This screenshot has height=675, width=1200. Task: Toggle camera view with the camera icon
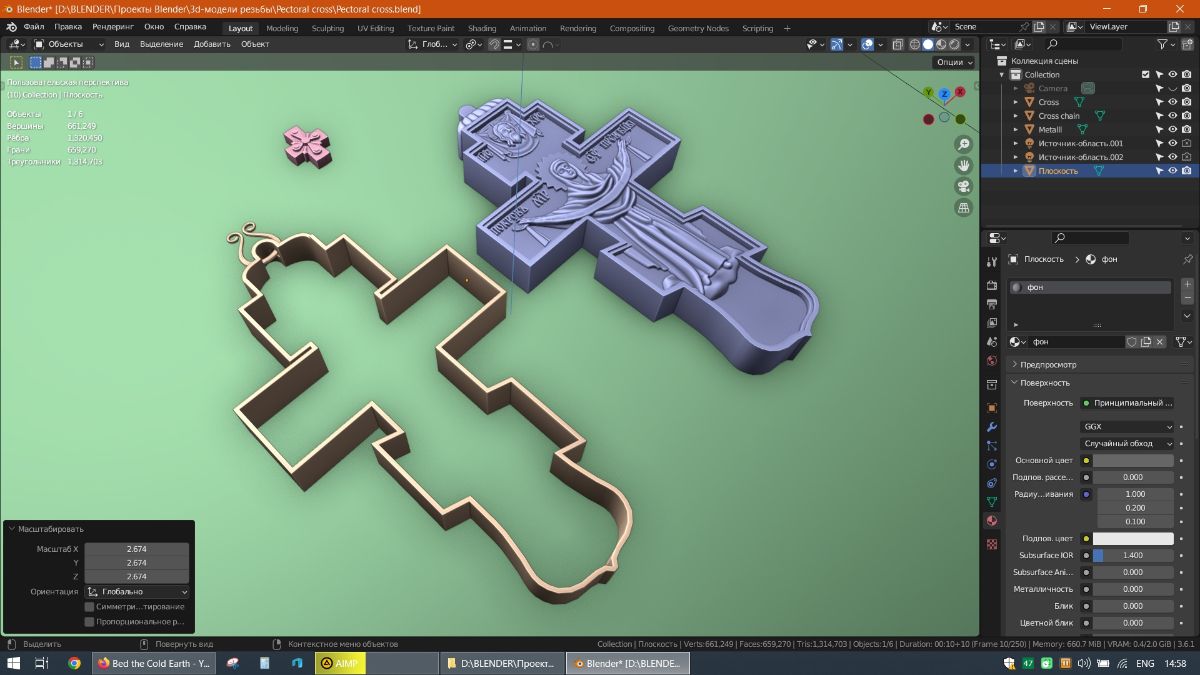(964, 186)
